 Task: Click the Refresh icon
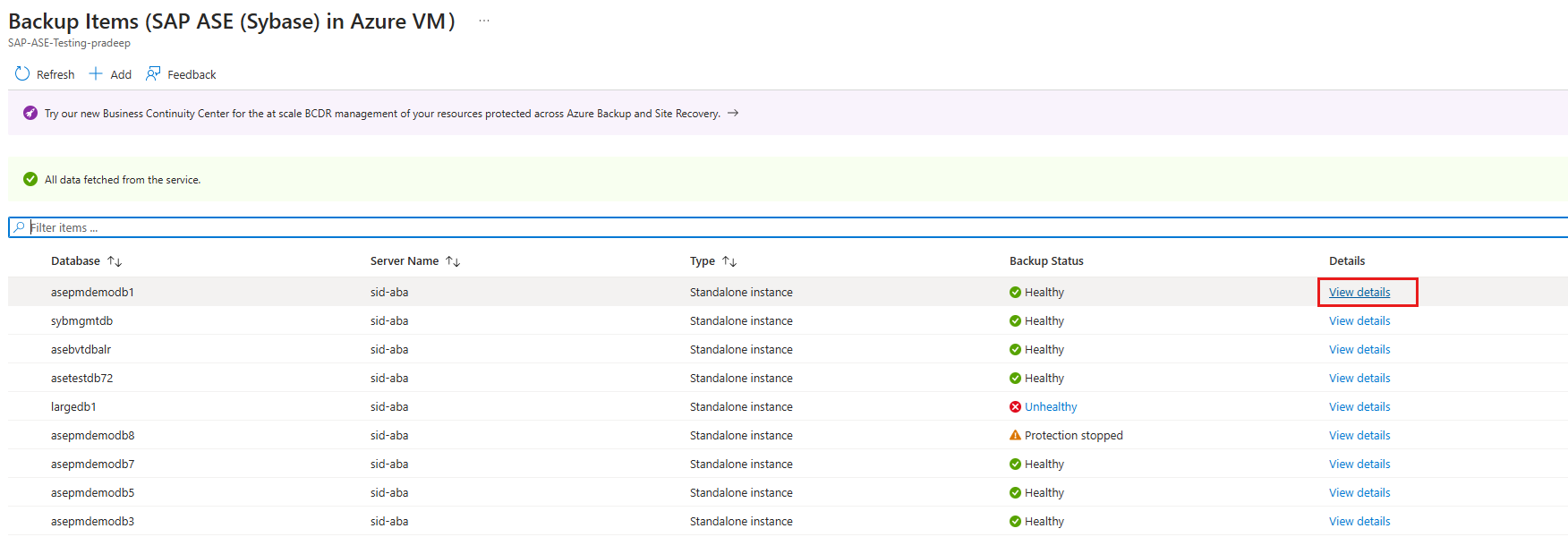coord(22,73)
